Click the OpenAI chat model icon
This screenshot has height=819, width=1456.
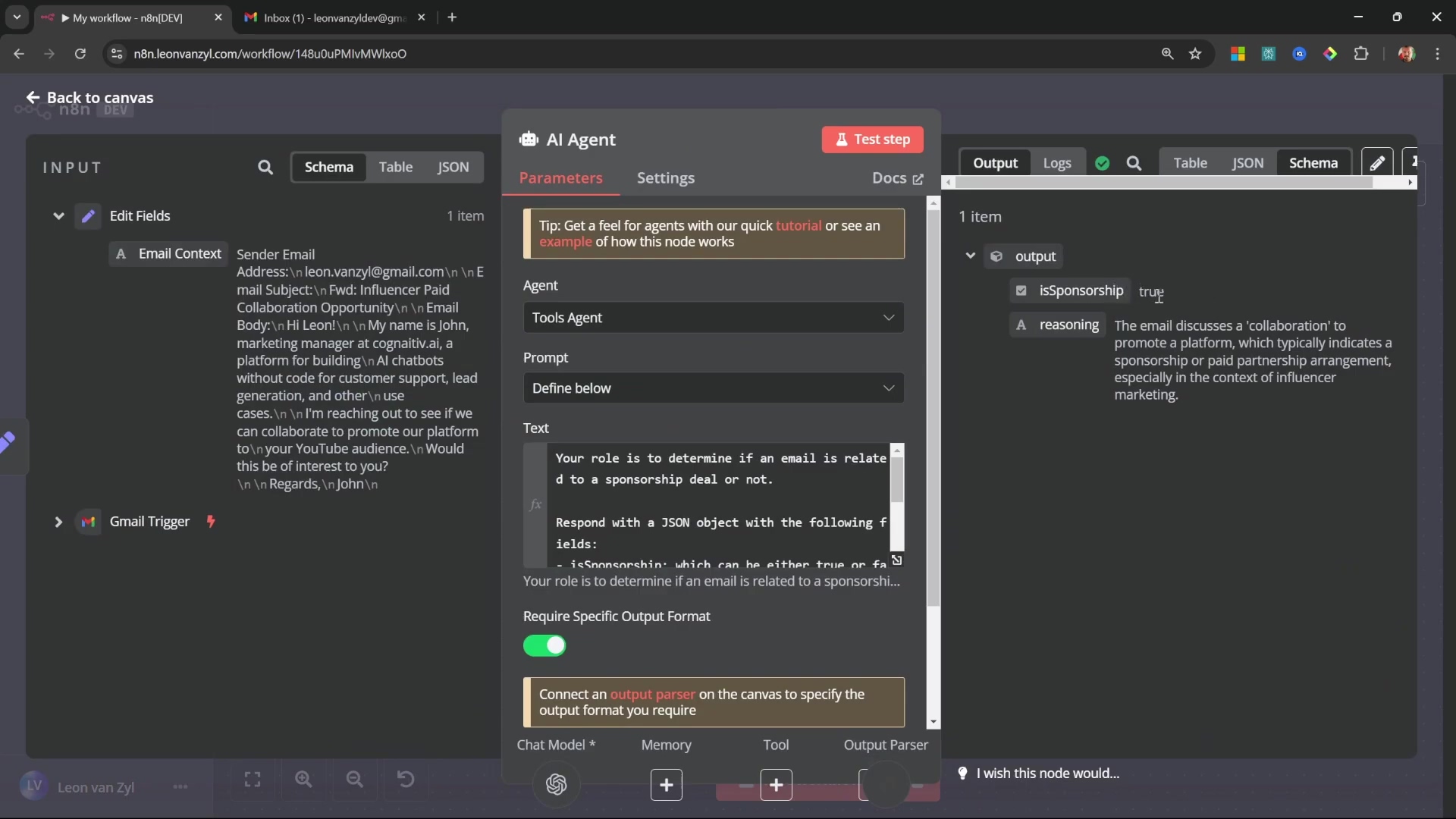coord(556,784)
